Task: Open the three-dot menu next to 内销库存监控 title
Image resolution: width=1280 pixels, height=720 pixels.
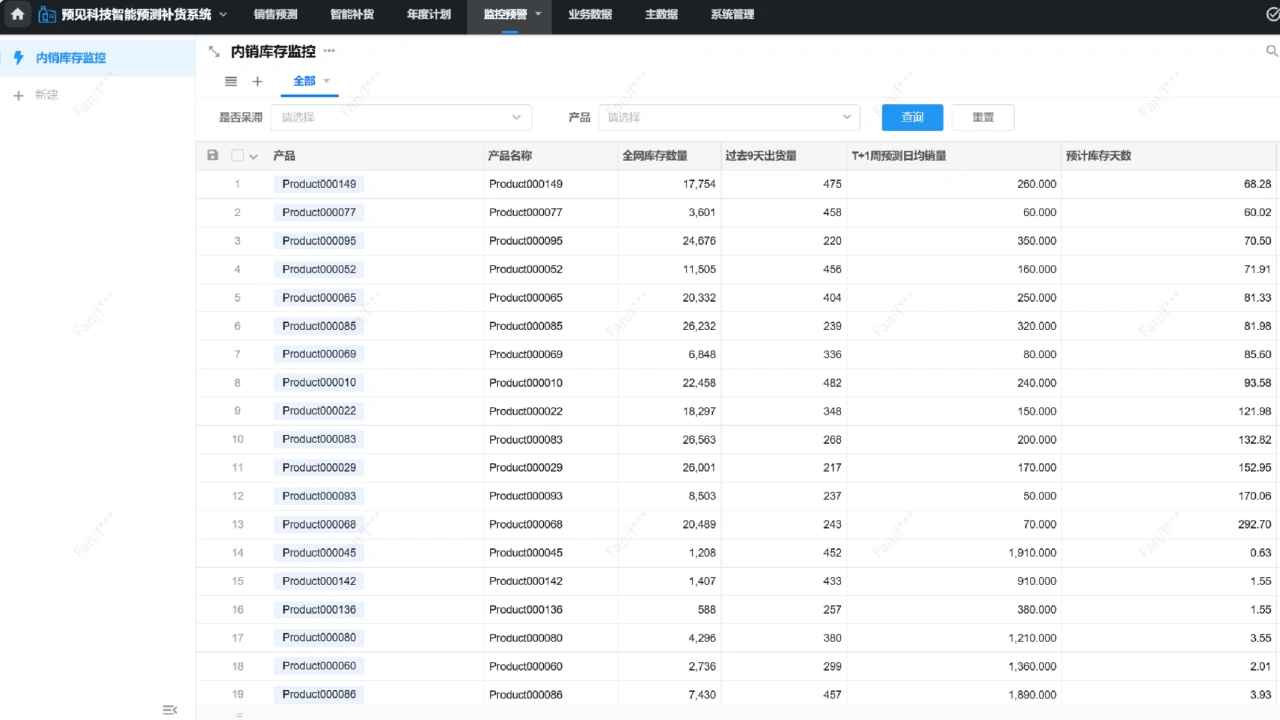Action: (x=329, y=51)
